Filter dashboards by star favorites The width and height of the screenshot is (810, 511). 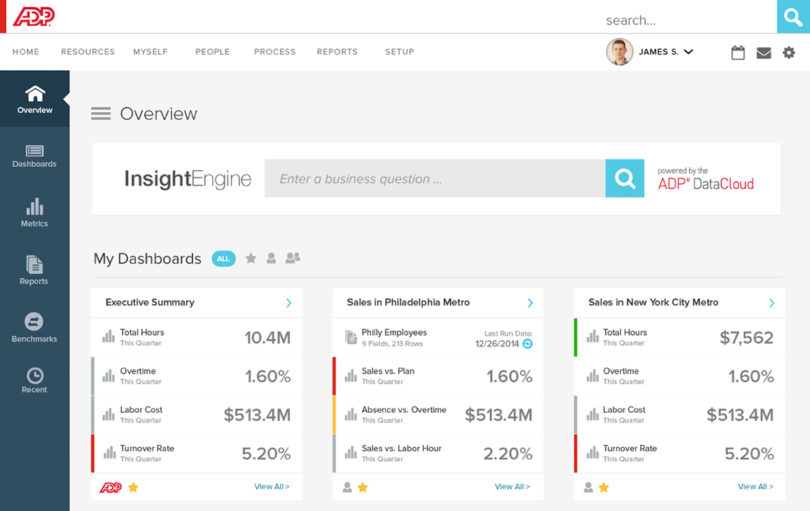pos(251,258)
